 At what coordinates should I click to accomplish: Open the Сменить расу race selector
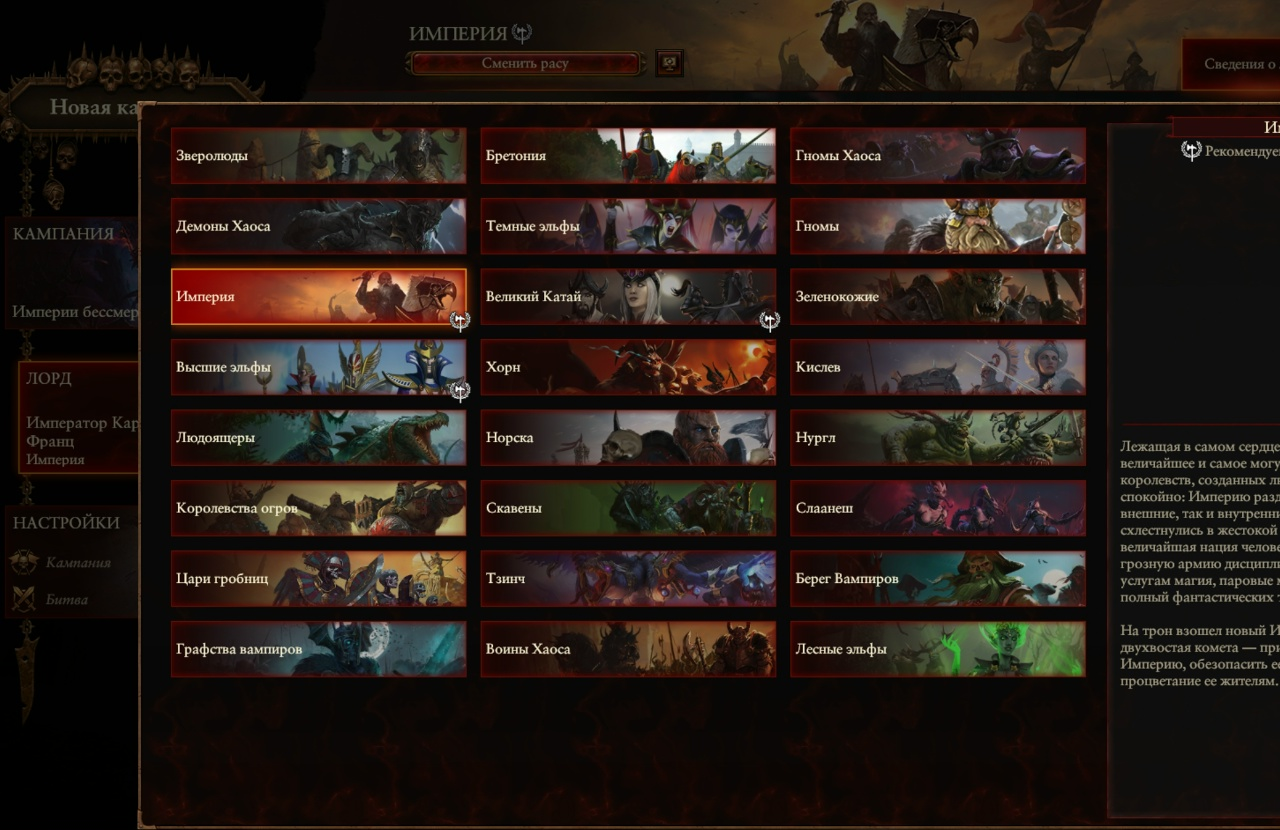pyautogui.click(x=525, y=64)
